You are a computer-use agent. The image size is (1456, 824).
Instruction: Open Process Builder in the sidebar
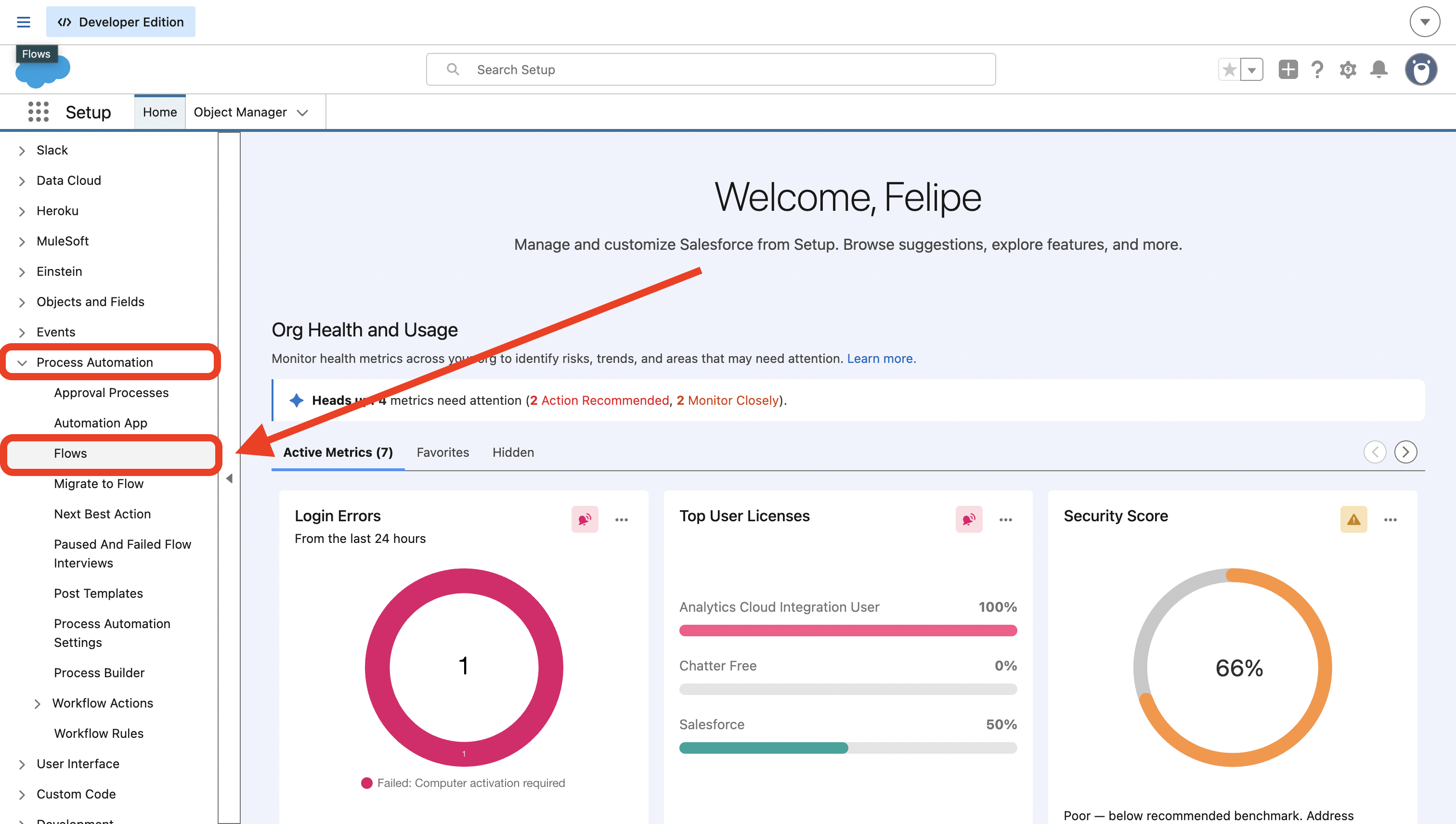[x=99, y=672]
